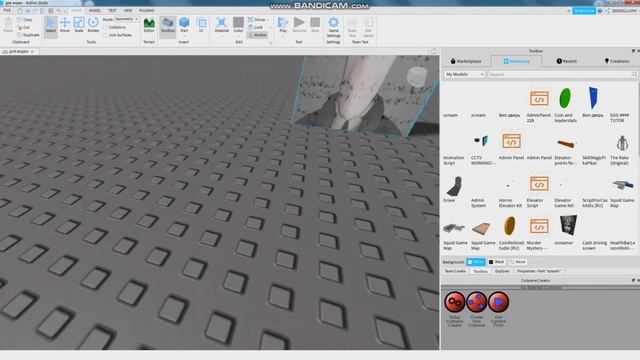Switch to the Explorer panel tab
The height and width of the screenshot is (360, 640).
tap(502, 271)
